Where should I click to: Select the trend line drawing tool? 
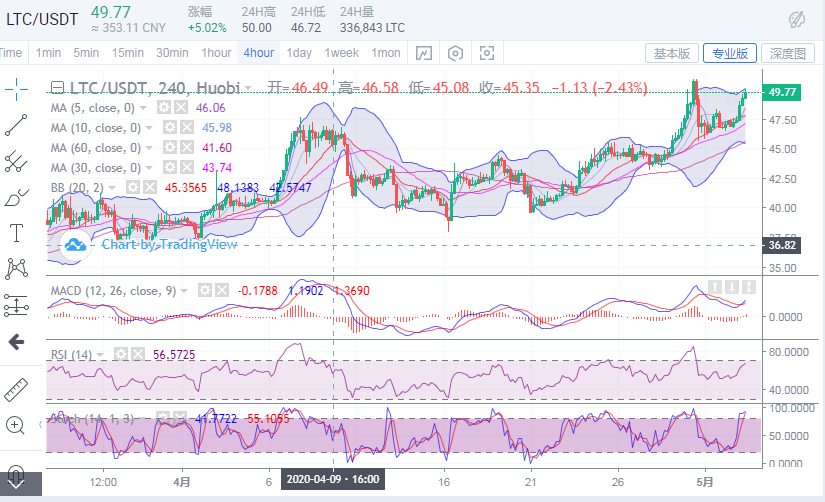16,124
